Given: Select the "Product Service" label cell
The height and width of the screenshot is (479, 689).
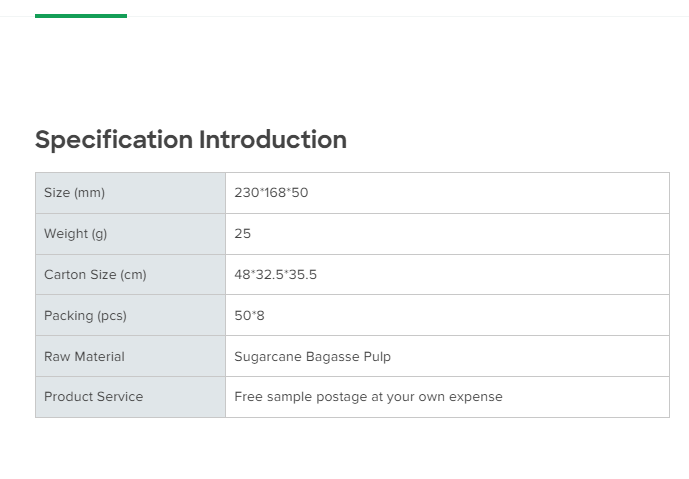Looking at the screenshot, I should [x=130, y=397].
